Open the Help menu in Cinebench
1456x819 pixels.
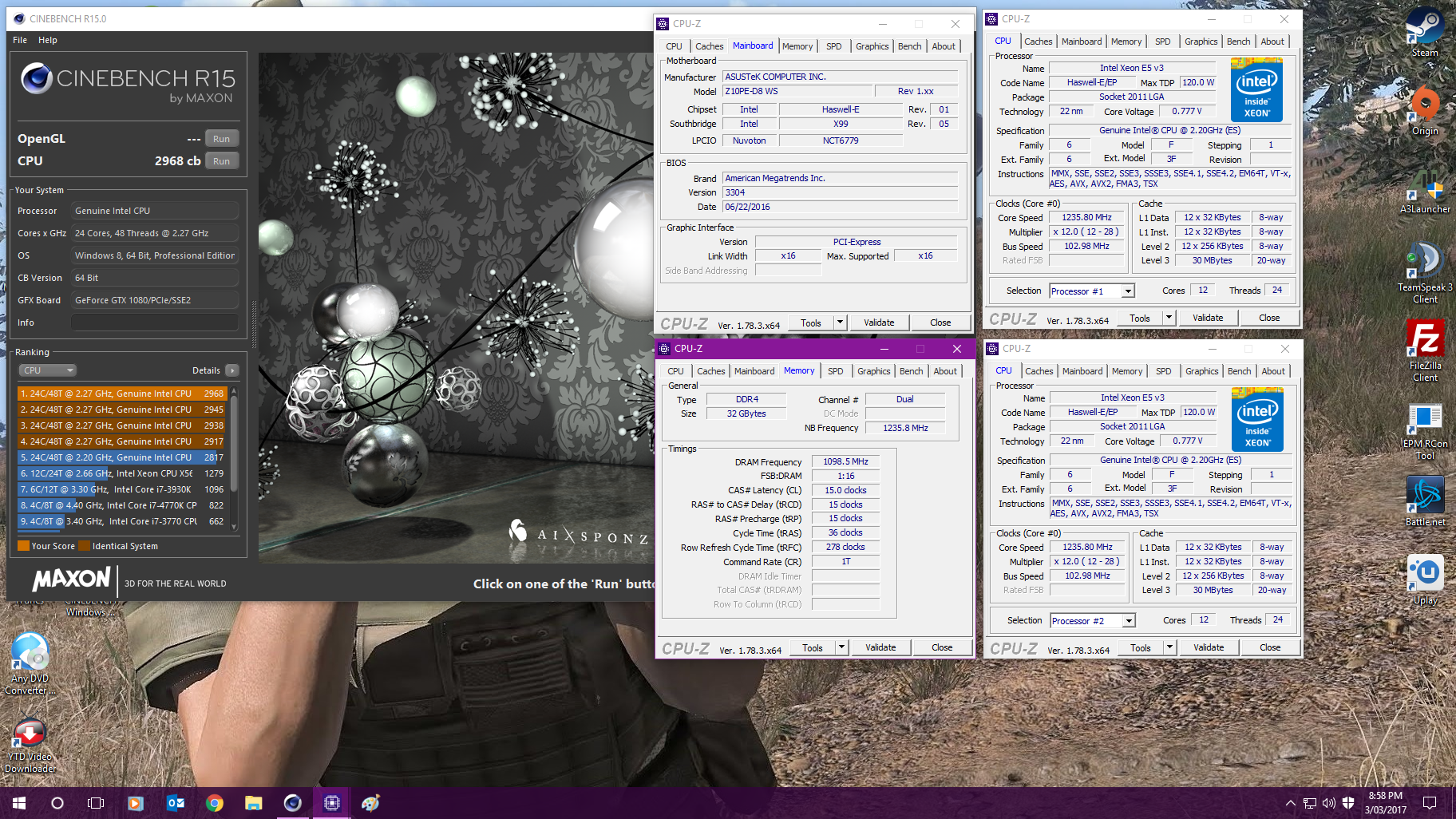point(48,40)
